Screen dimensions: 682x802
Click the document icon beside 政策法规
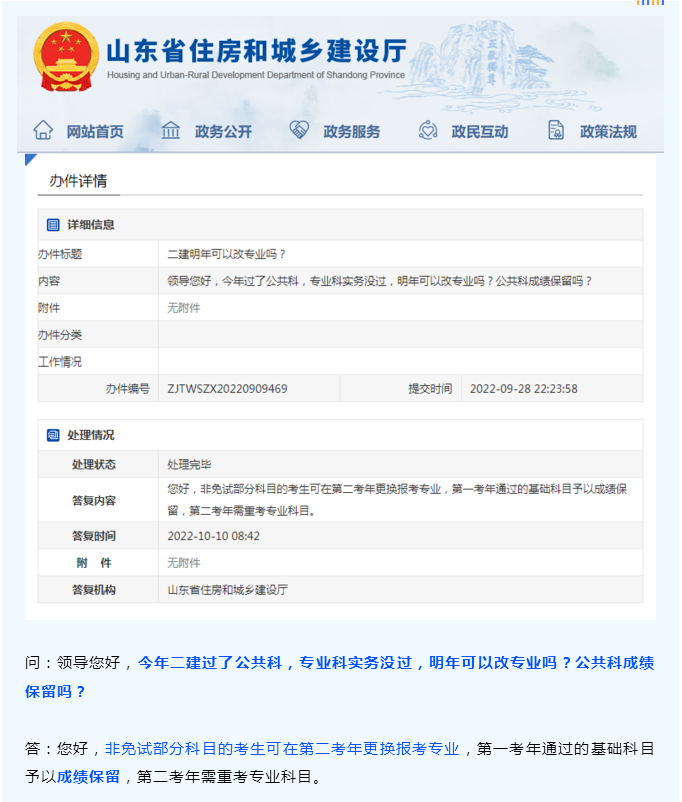click(x=556, y=131)
